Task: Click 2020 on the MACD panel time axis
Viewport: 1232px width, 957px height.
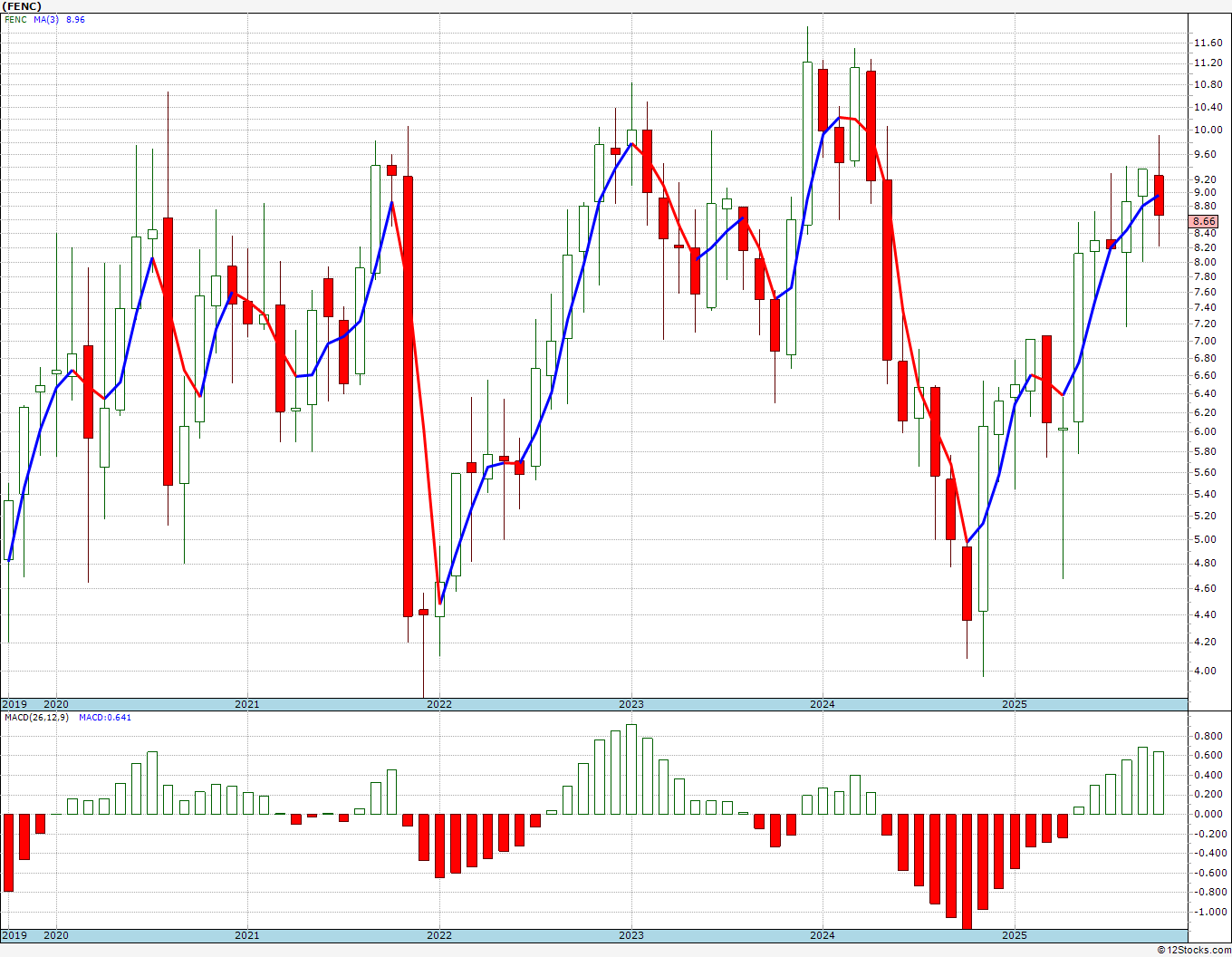Action: click(56, 935)
